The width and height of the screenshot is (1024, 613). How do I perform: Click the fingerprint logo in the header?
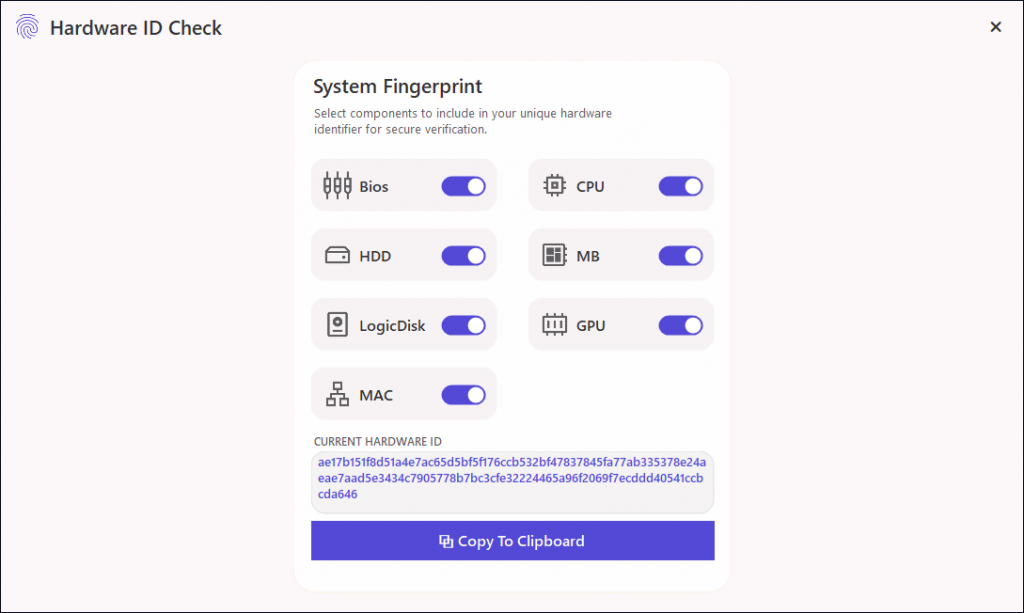click(x=28, y=27)
